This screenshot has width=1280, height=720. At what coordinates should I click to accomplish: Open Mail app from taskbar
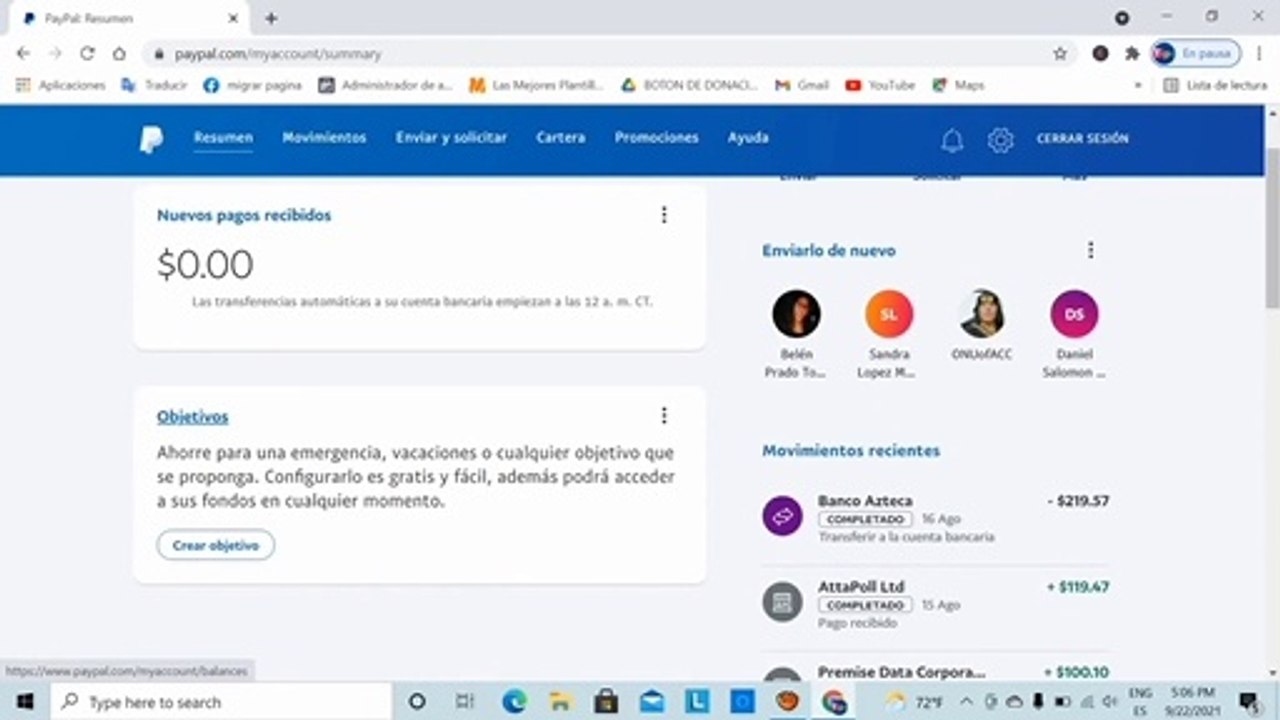(x=652, y=702)
